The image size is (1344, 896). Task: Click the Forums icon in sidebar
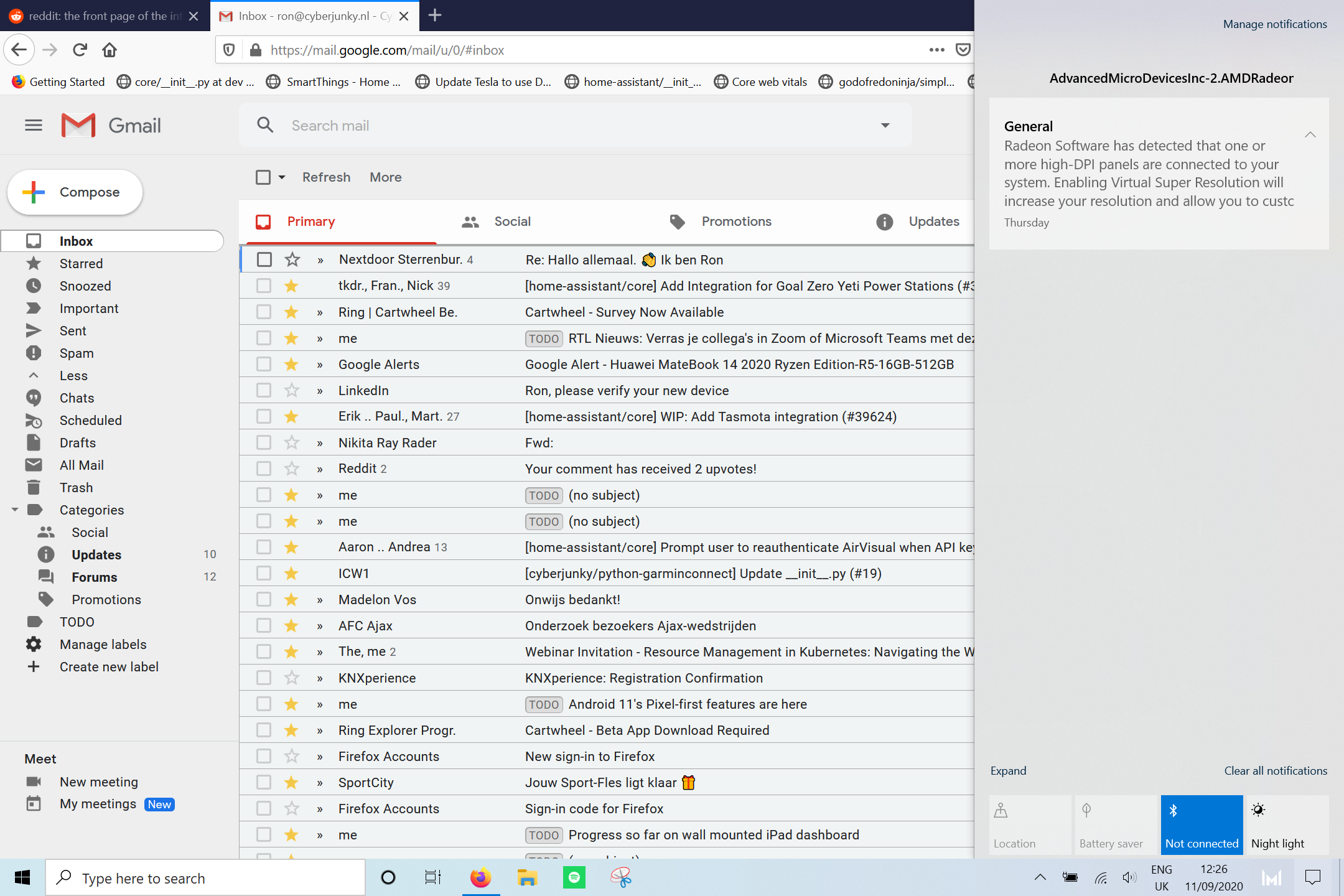click(46, 577)
